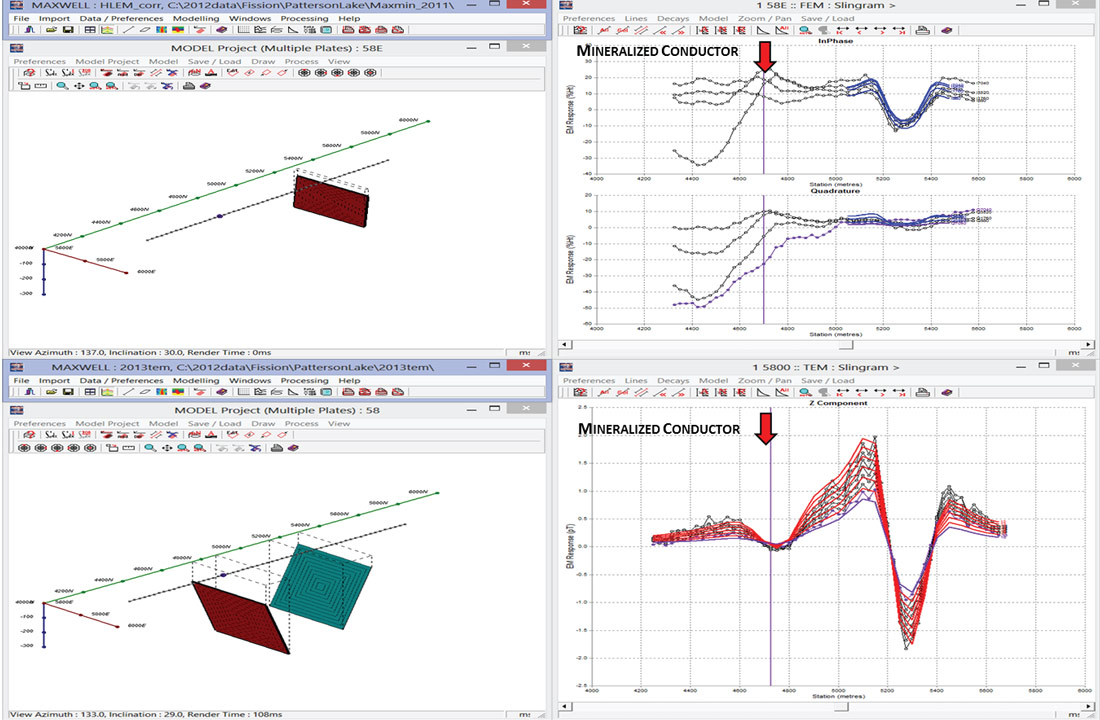1100x720 pixels.
Task: Click title '1 5800 :: TEM : Slingram >'
Action: pos(826,367)
